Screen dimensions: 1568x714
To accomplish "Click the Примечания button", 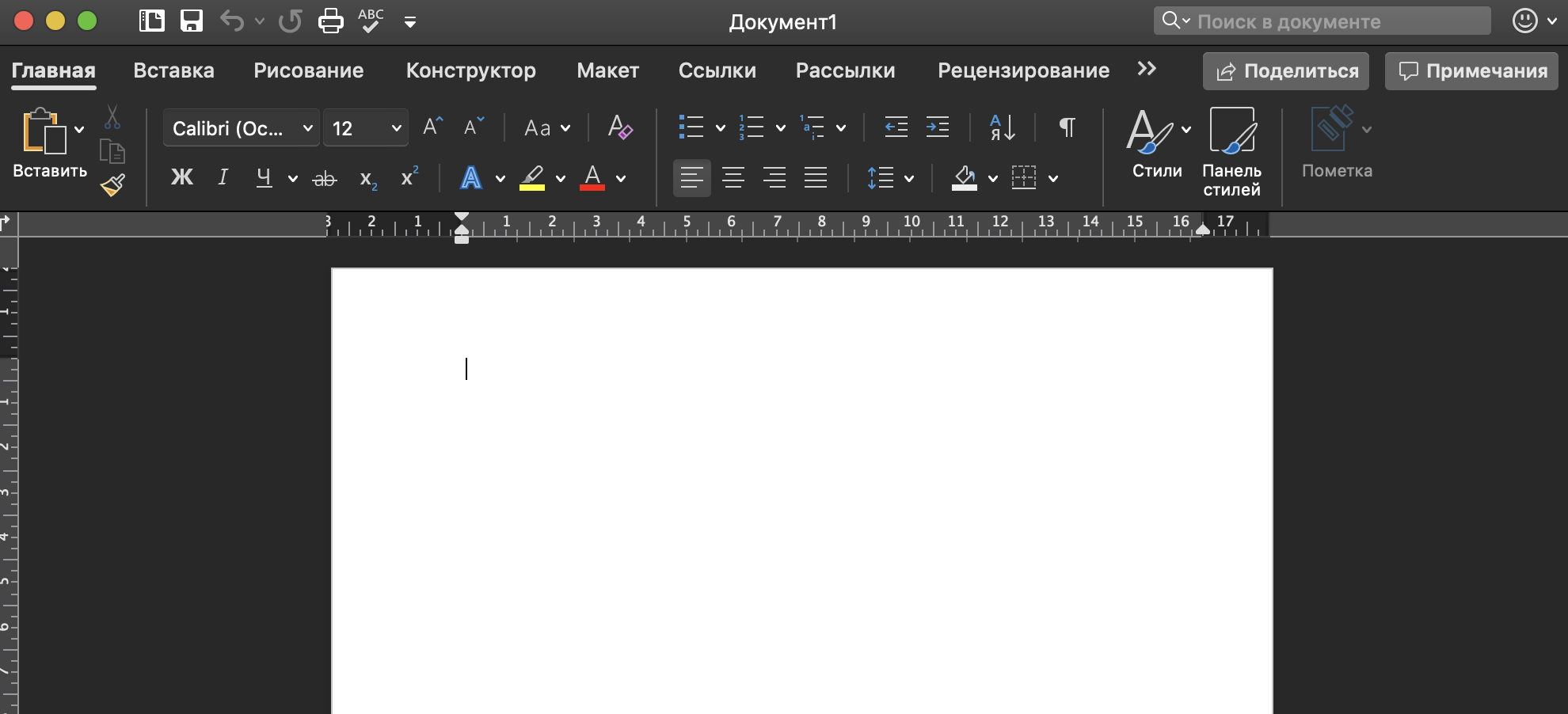I will pos(1471,71).
